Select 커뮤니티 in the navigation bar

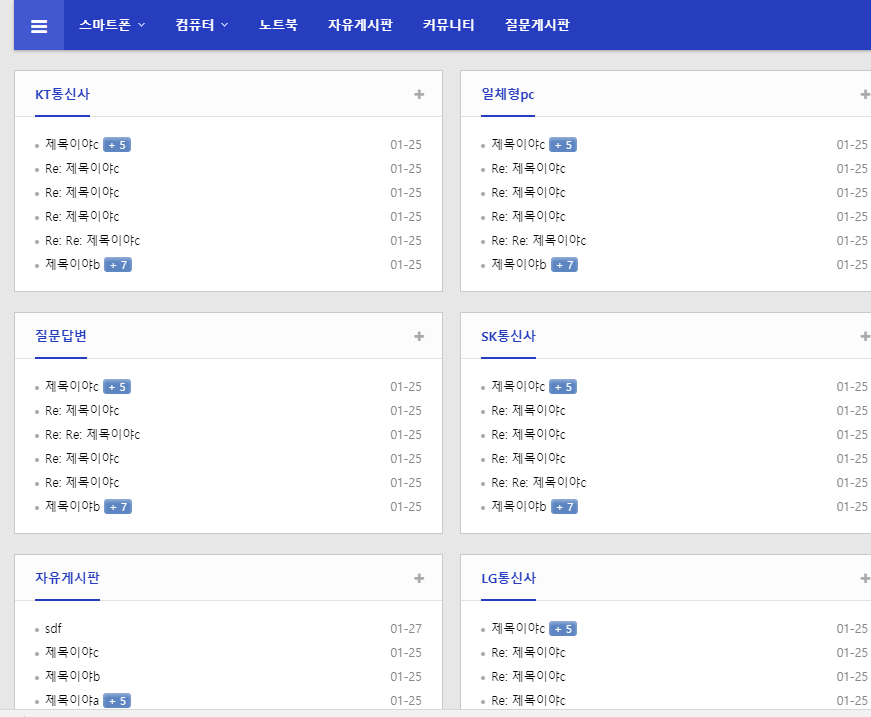pyautogui.click(x=449, y=25)
